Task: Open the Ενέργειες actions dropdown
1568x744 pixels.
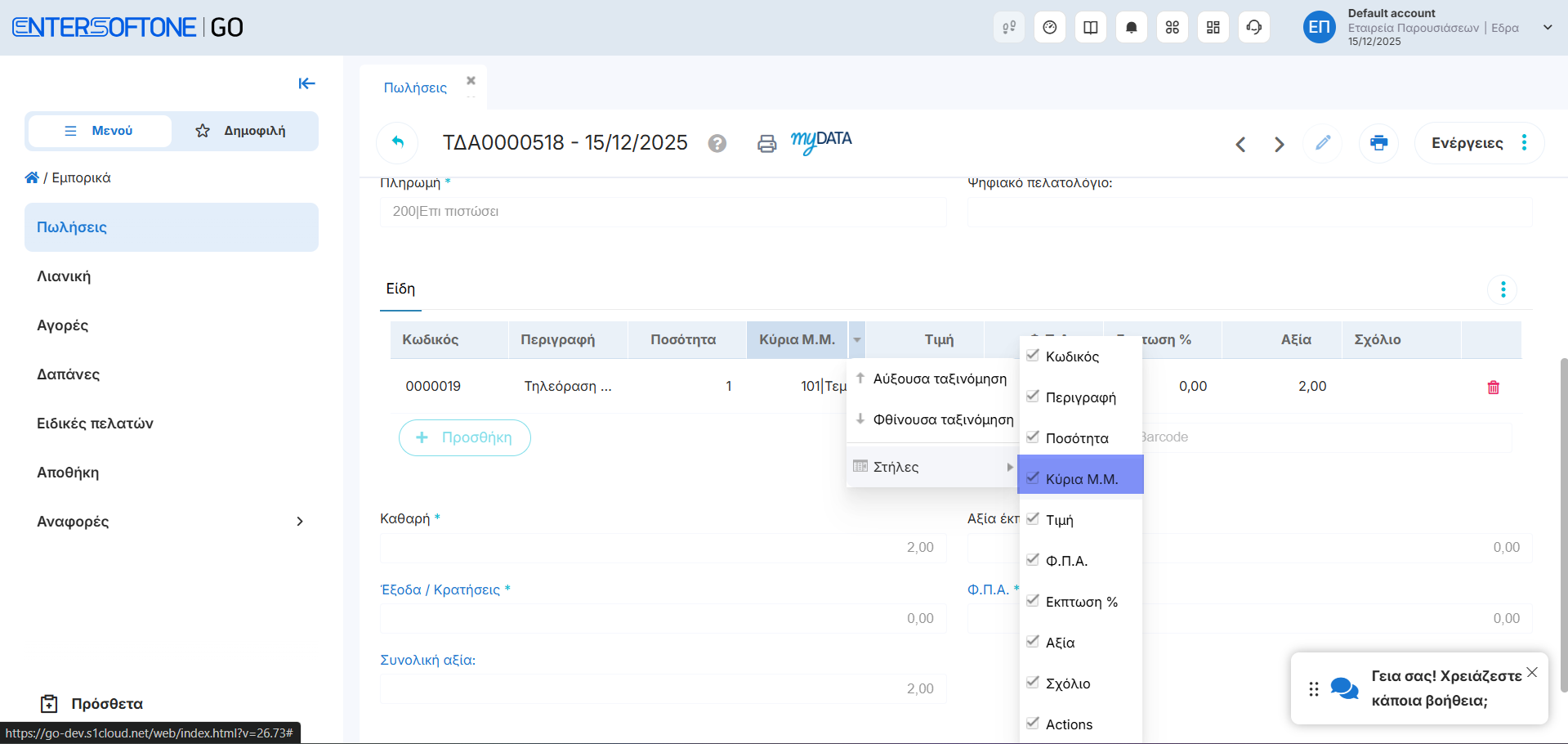Action: pos(1478,143)
